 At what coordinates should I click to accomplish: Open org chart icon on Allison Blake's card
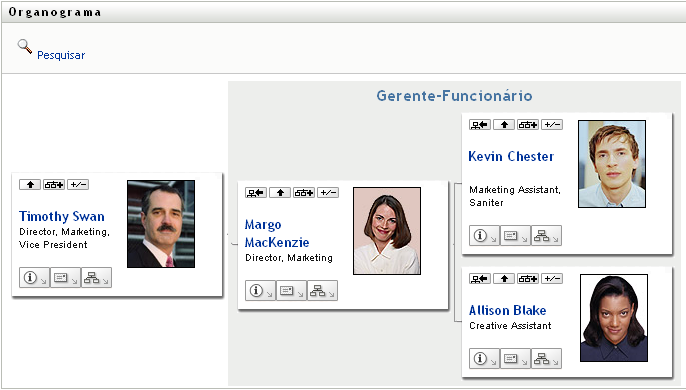pos(546,359)
